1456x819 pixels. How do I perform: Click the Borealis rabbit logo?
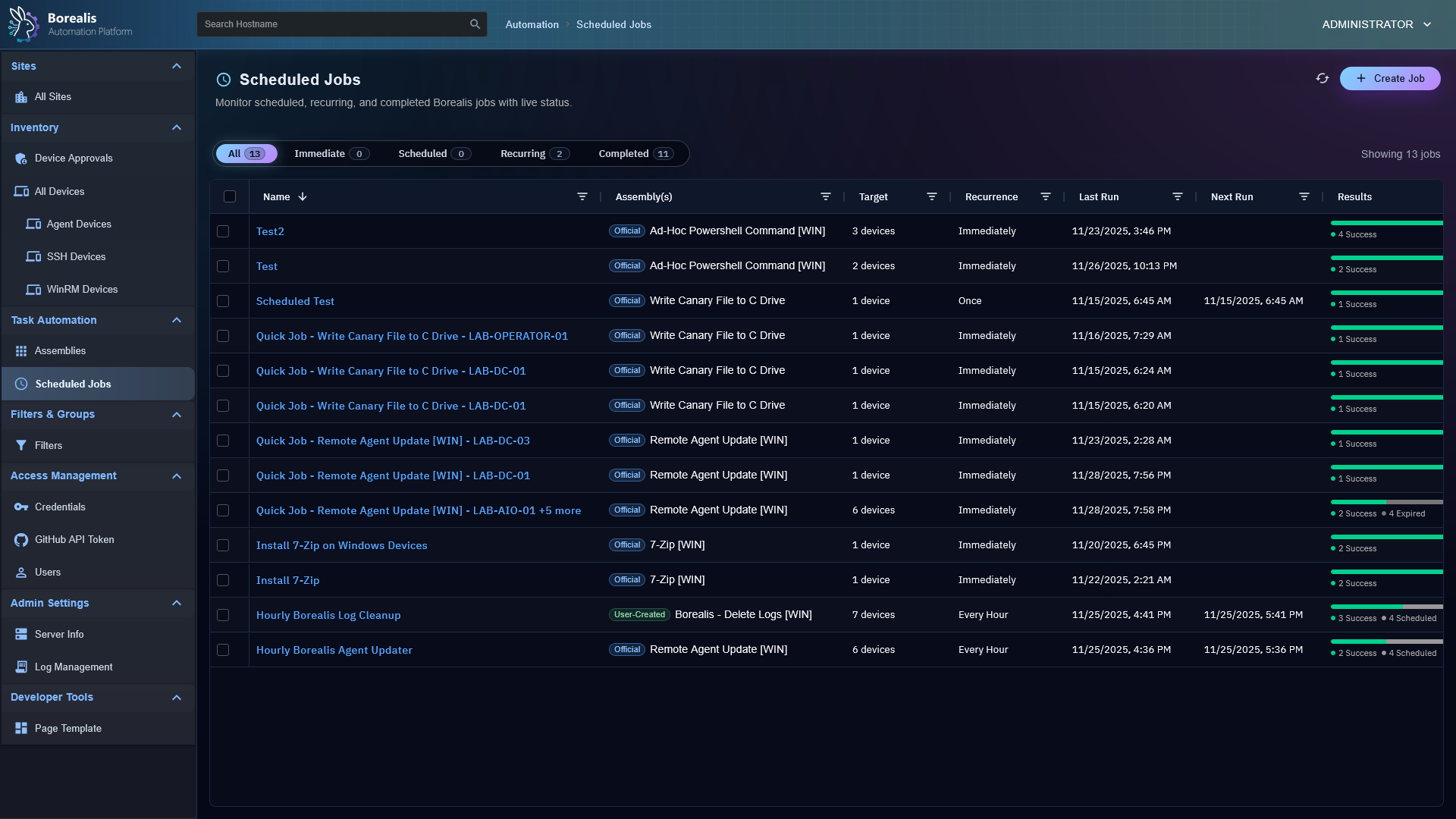tap(24, 24)
